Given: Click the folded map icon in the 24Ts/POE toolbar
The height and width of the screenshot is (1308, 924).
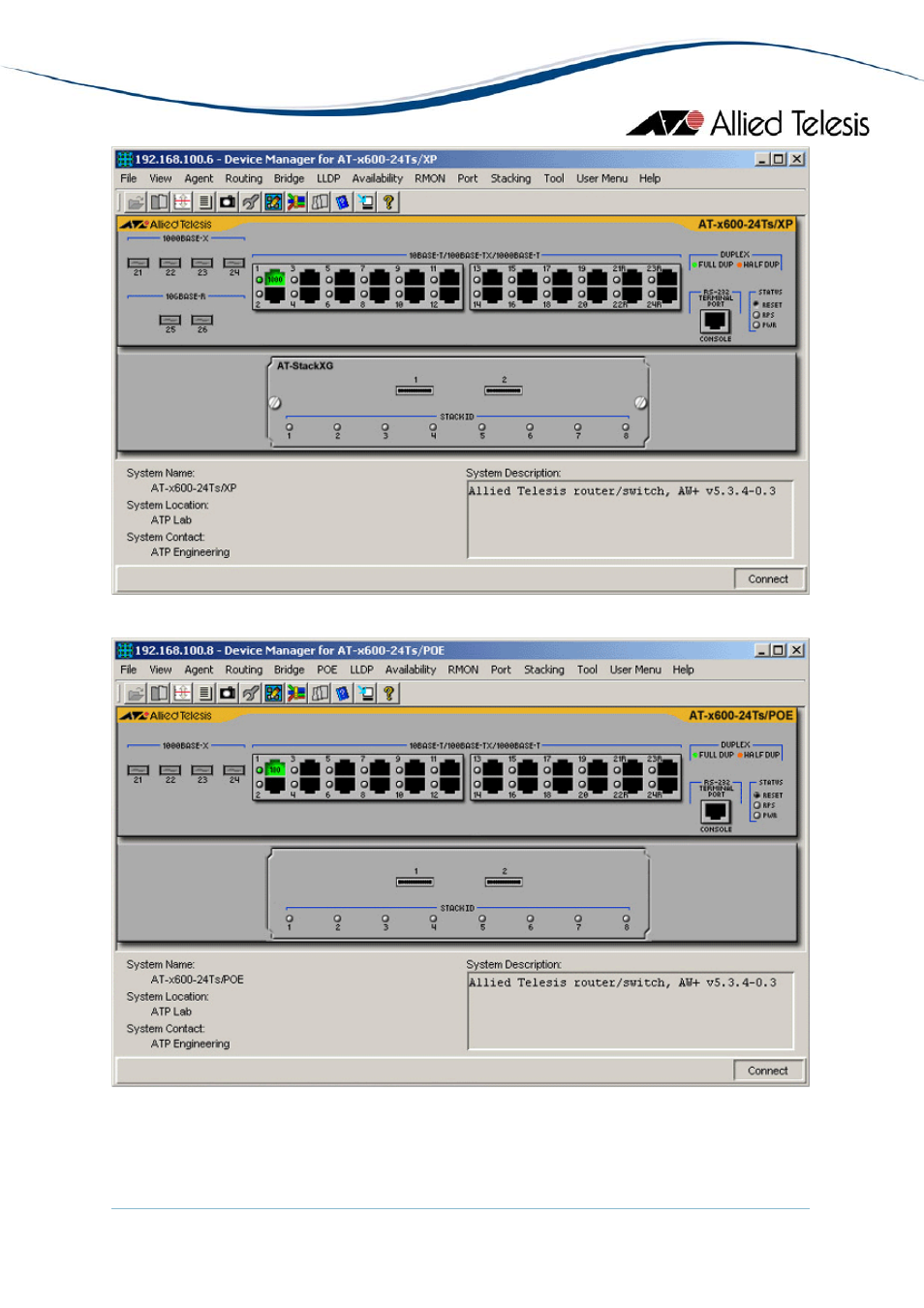Looking at the screenshot, I should point(320,693).
